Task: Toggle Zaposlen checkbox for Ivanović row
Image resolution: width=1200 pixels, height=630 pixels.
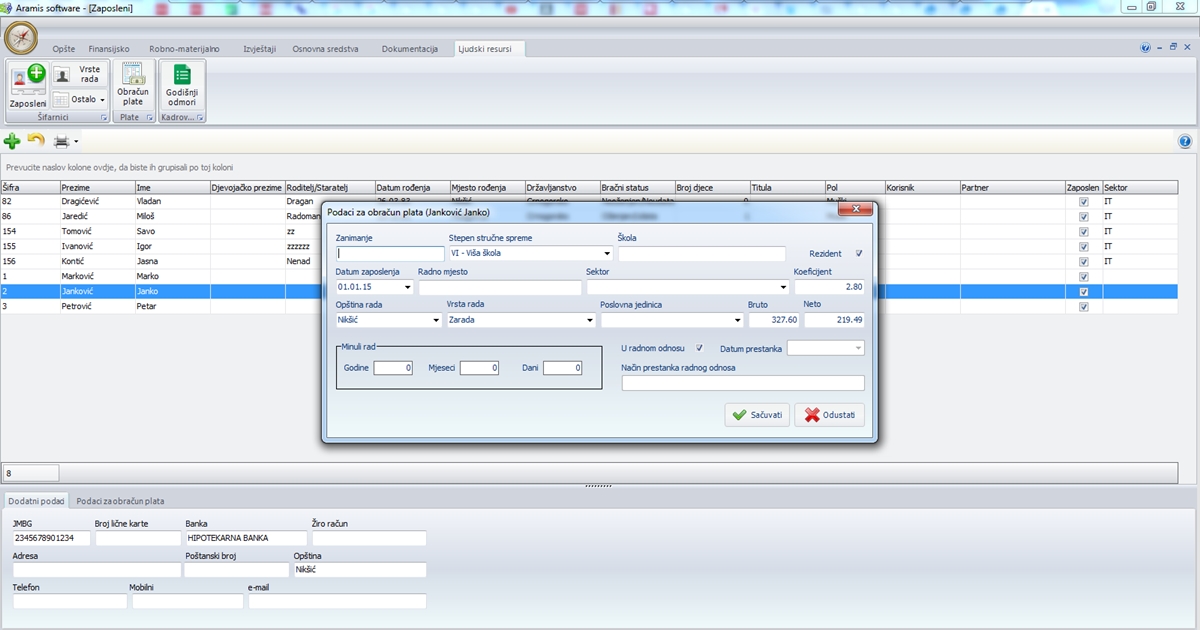Action: tap(1083, 246)
